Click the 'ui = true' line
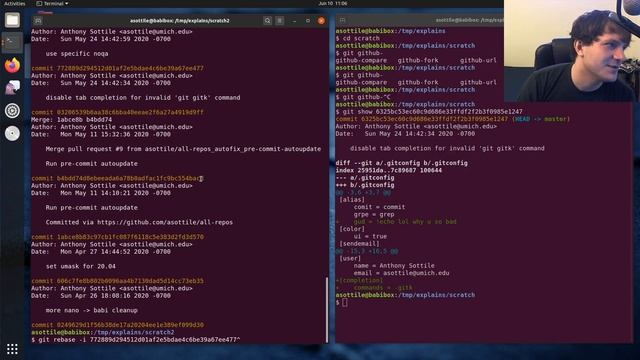 coord(370,237)
